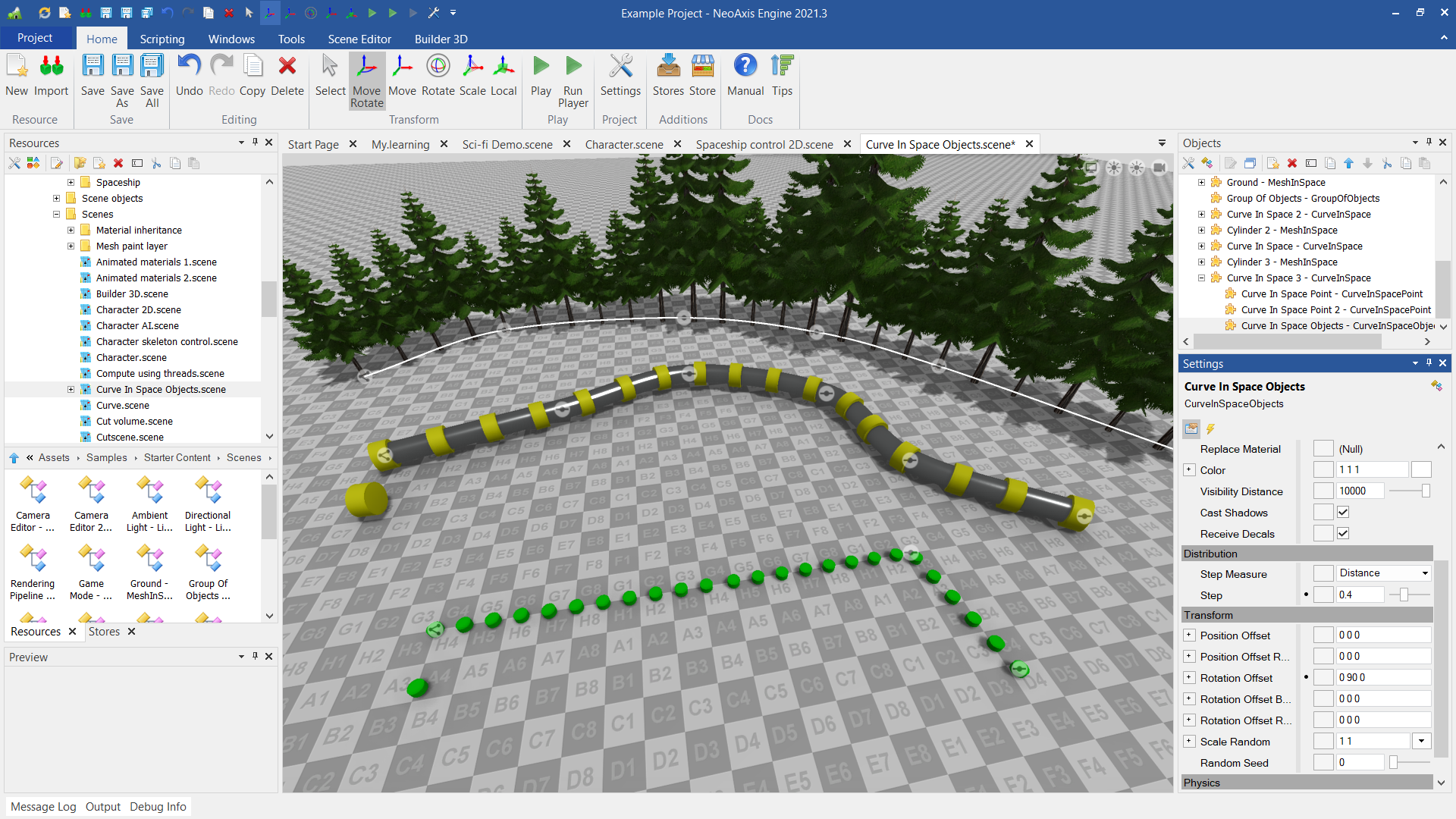Image resolution: width=1456 pixels, height=819 pixels.
Task: Toggle the Cast Shadows checkbox
Action: [x=1343, y=513]
